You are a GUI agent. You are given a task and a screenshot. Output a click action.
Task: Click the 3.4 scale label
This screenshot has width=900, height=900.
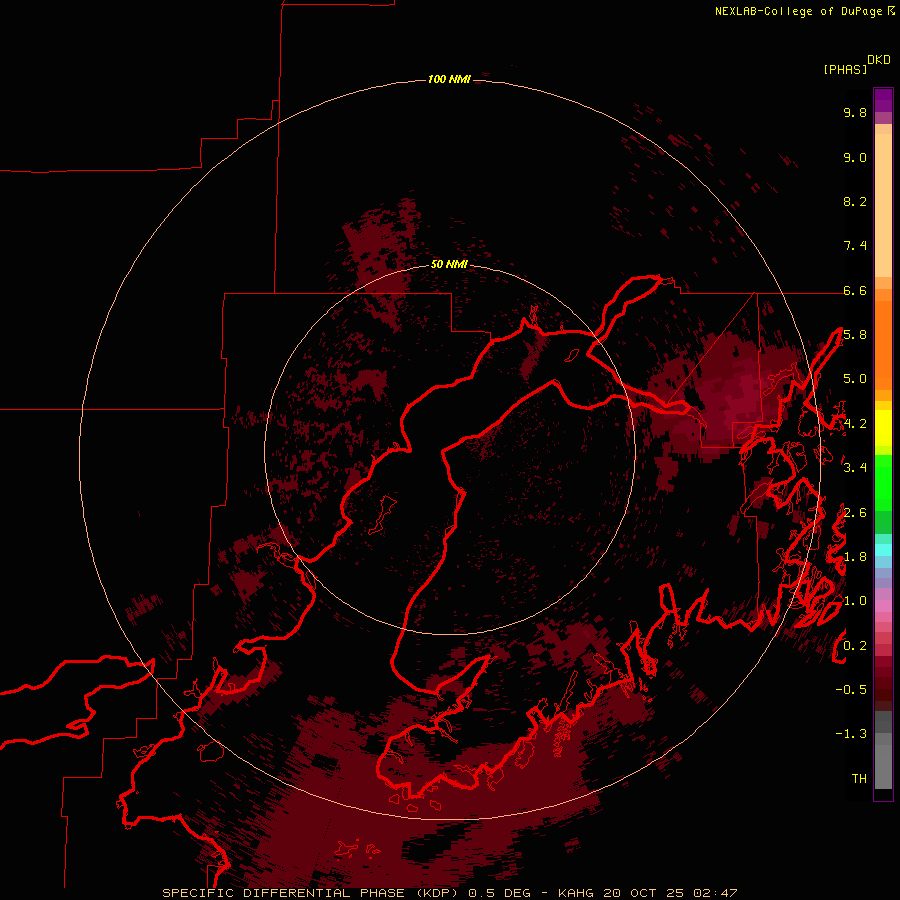(x=855, y=468)
